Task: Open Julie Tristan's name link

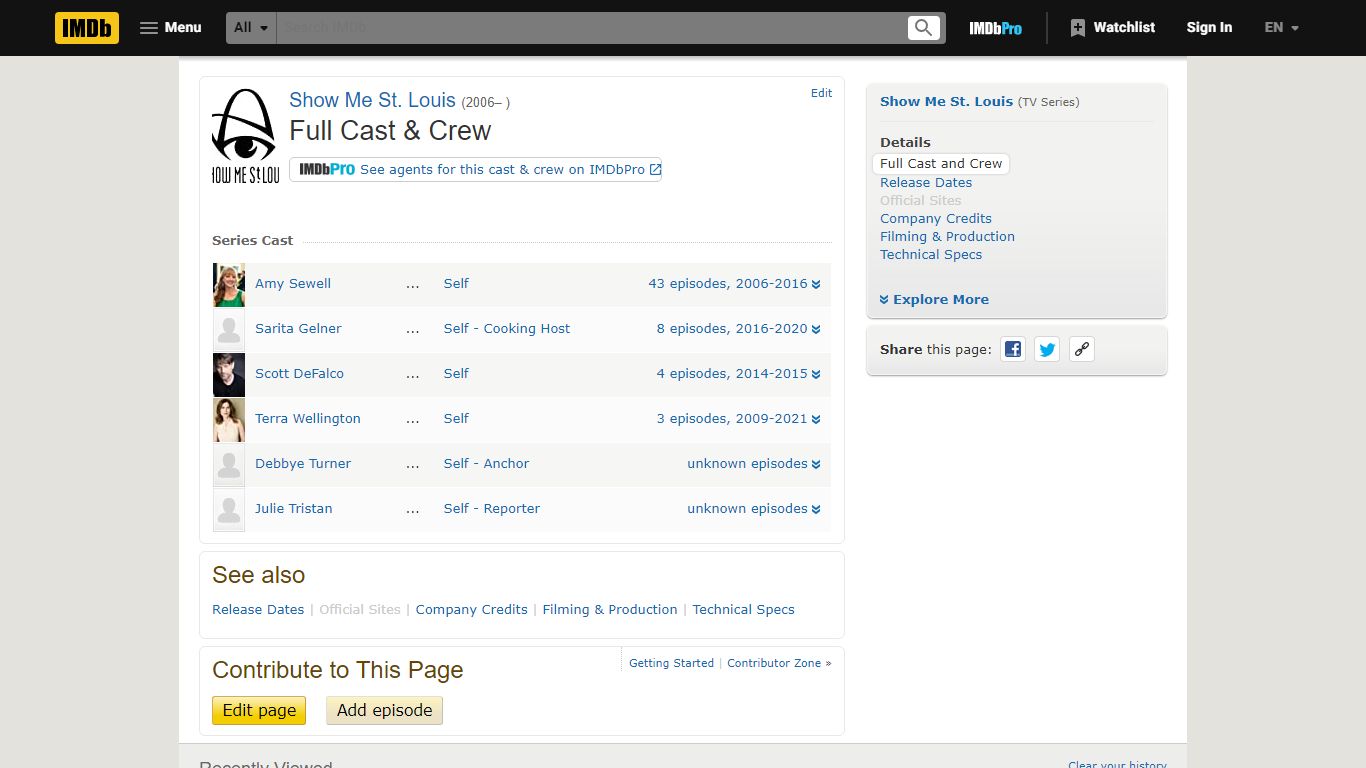Action: coord(293,509)
